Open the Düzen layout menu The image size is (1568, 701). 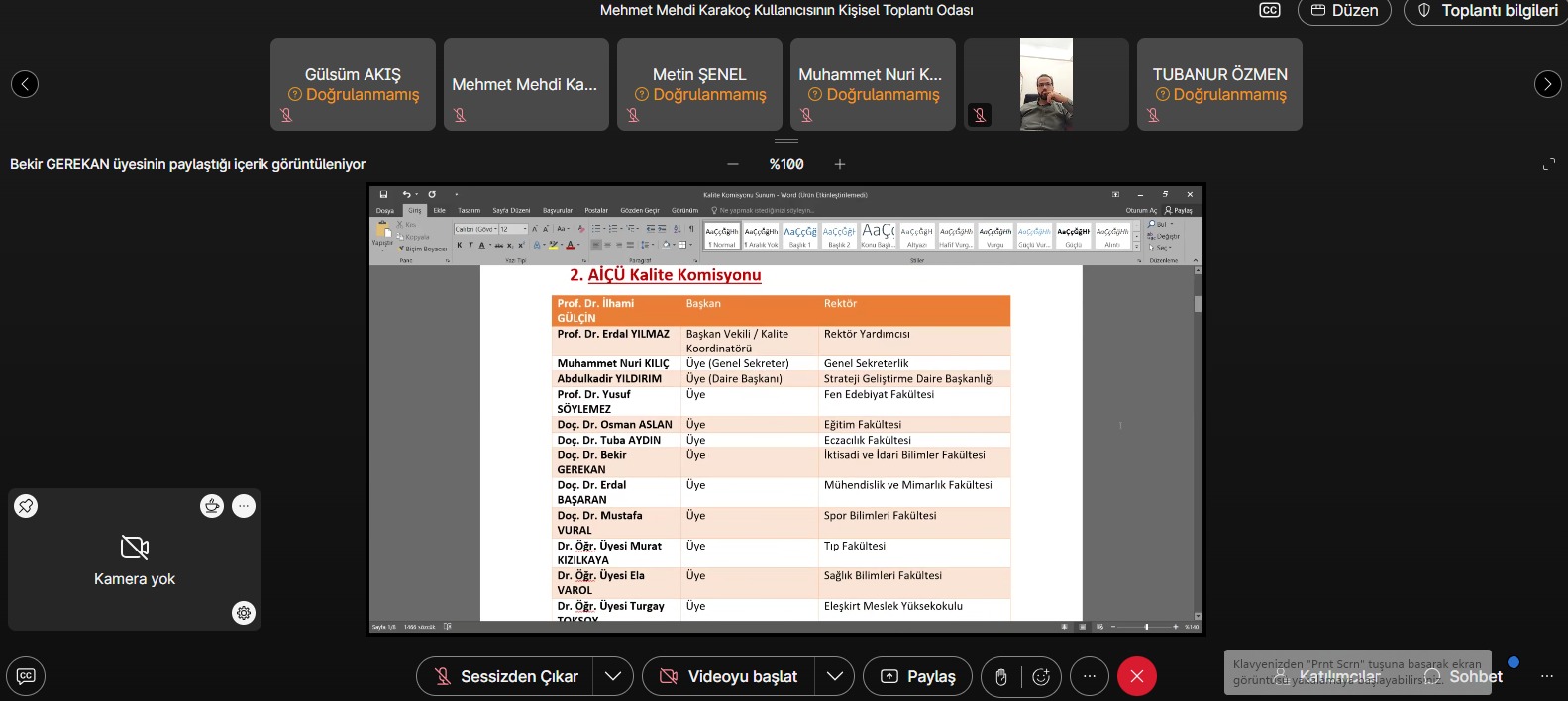[1344, 10]
